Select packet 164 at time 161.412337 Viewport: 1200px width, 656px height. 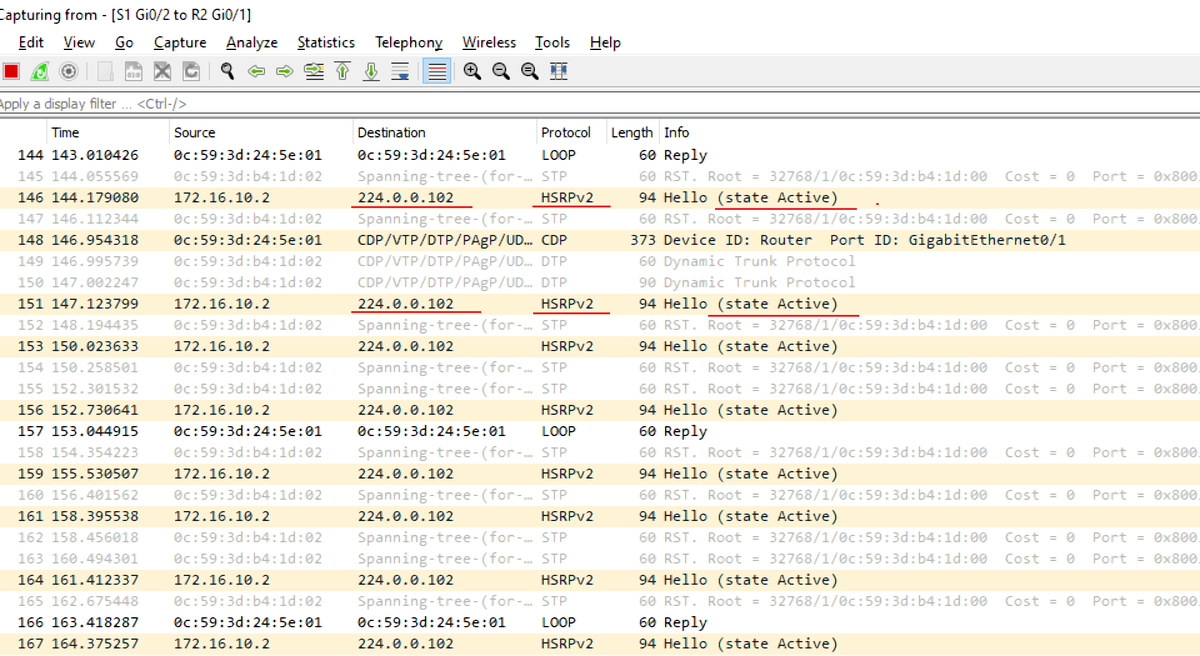coord(600,580)
